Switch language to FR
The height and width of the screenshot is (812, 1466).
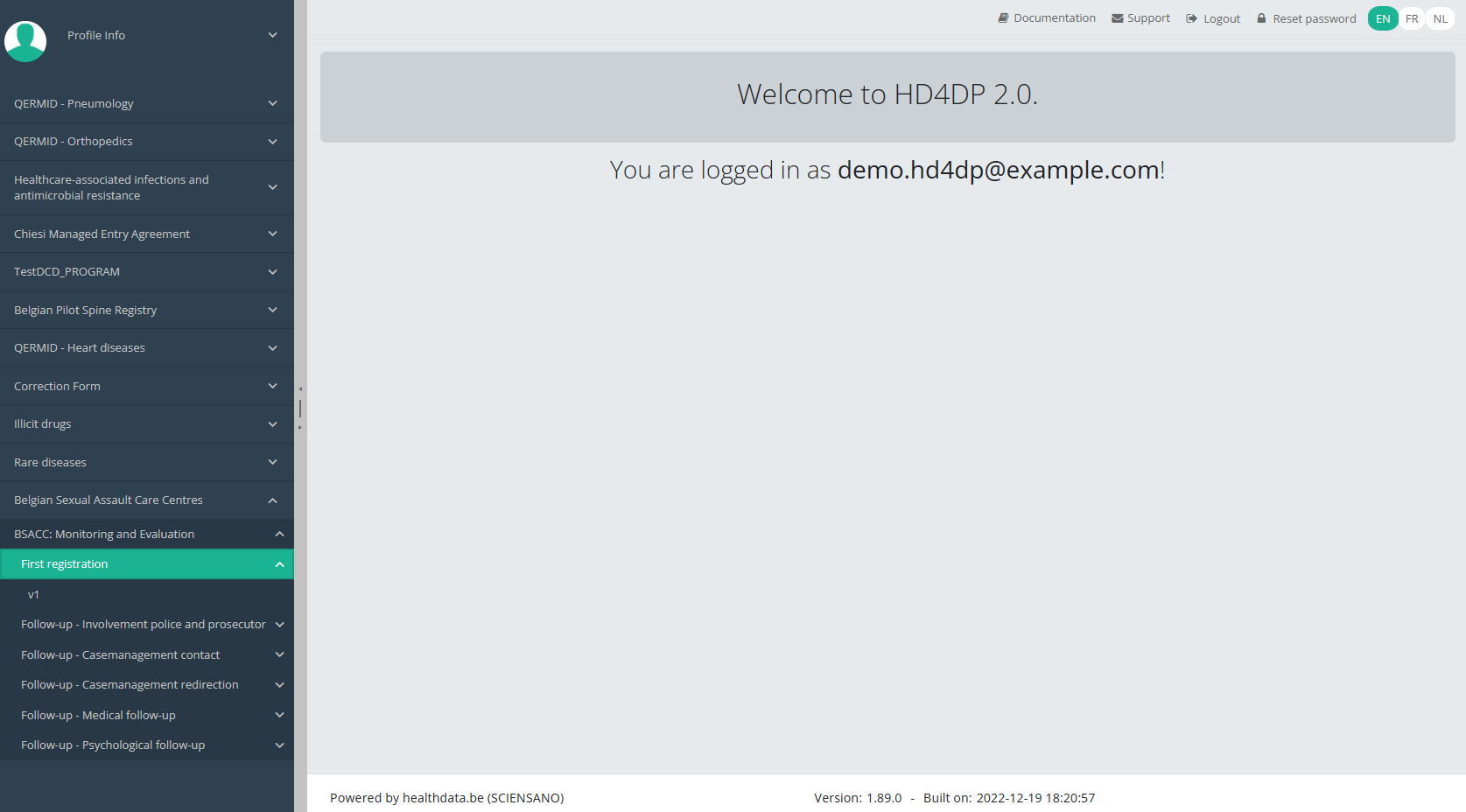[1411, 18]
